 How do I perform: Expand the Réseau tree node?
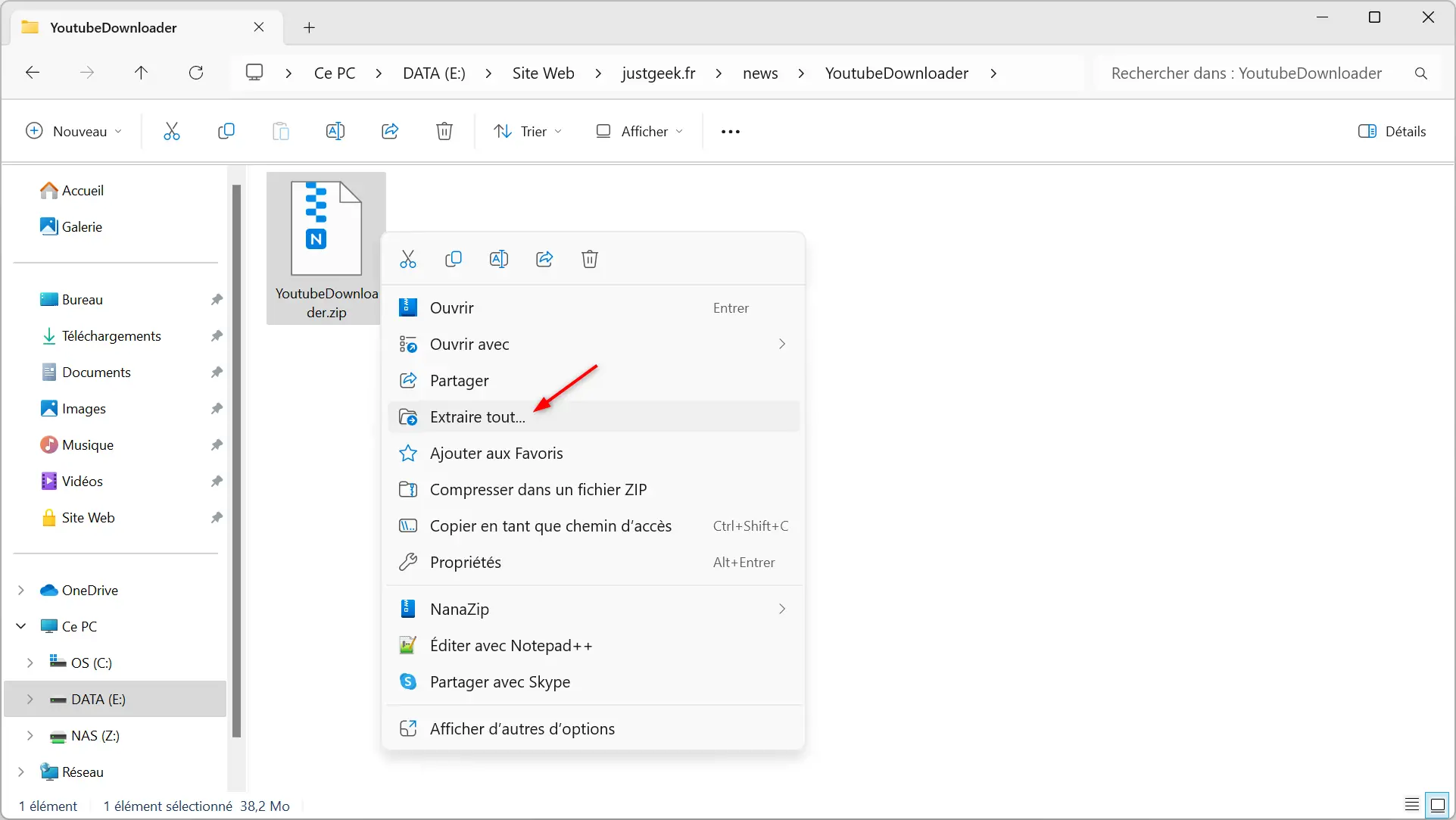pyautogui.click(x=21, y=772)
